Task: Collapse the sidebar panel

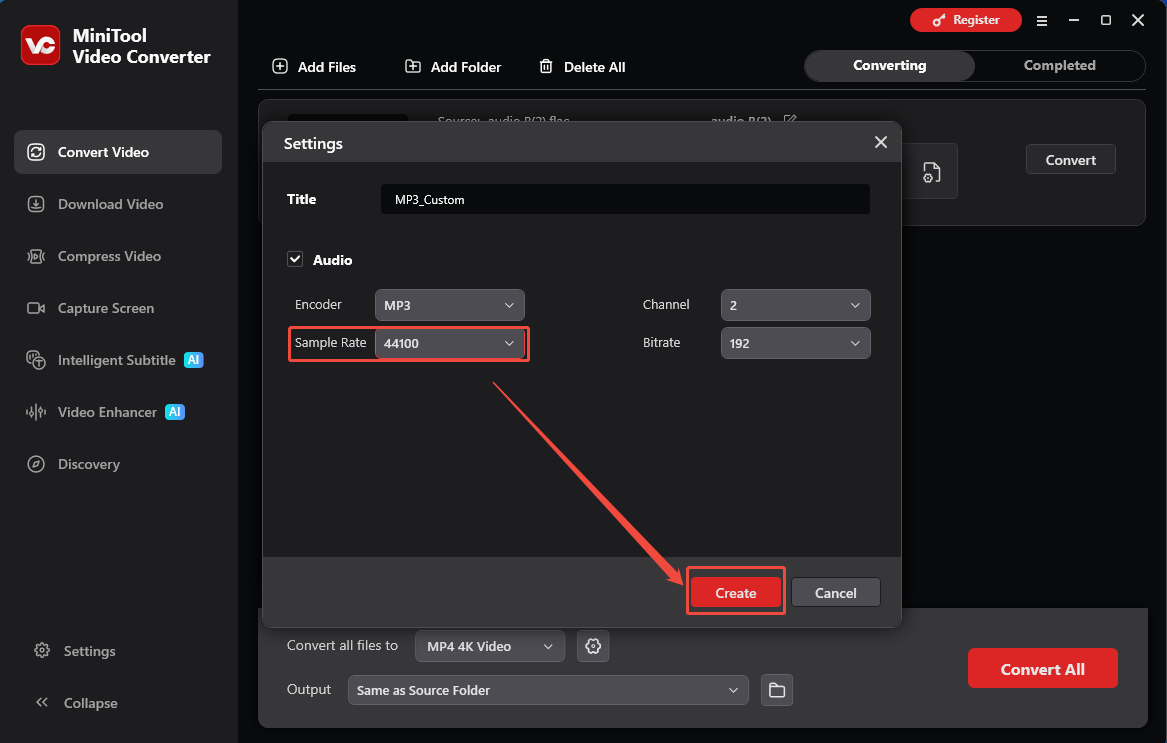Action: click(76, 703)
